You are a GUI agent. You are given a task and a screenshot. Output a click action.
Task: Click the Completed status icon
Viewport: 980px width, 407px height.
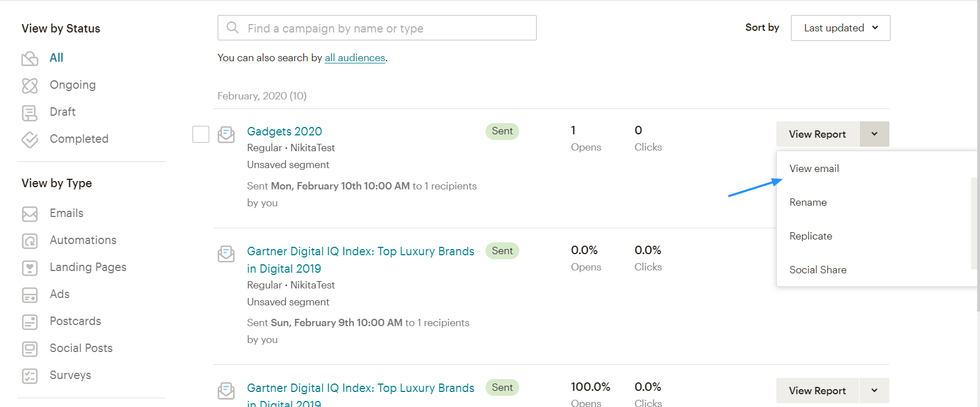pyautogui.click(x=30, y=139)
